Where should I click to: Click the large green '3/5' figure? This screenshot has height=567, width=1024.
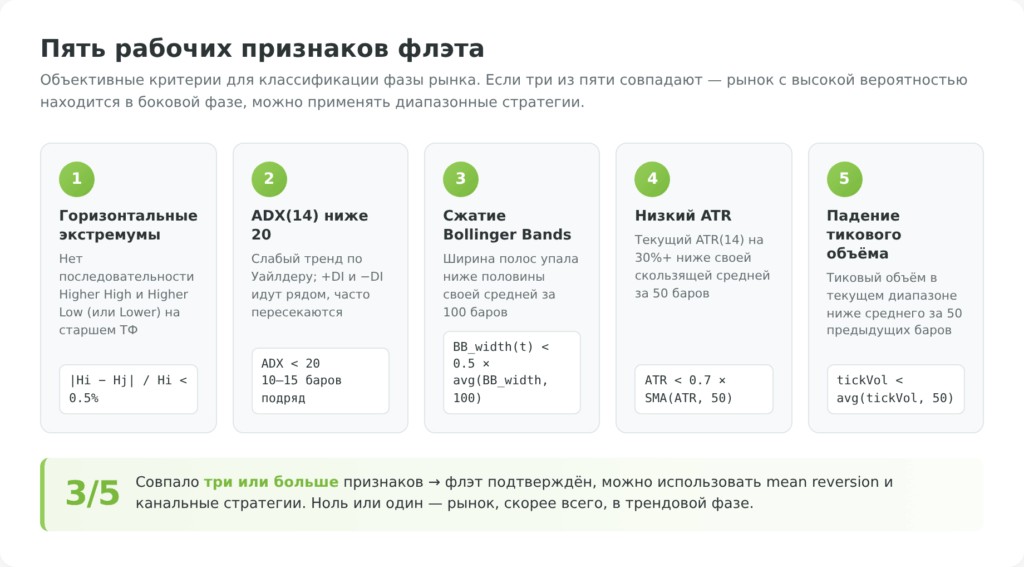pyautogui.click(x=93, y=493)
